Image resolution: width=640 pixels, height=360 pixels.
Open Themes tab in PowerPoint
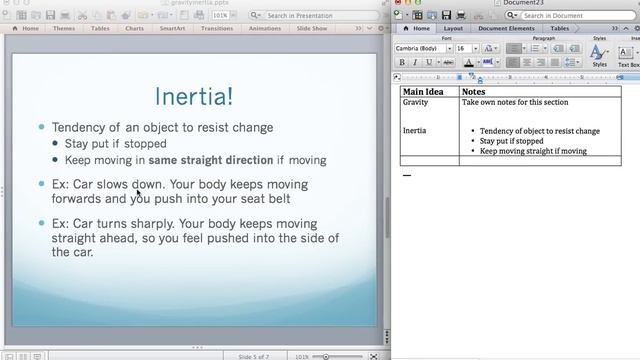(64, 28)
